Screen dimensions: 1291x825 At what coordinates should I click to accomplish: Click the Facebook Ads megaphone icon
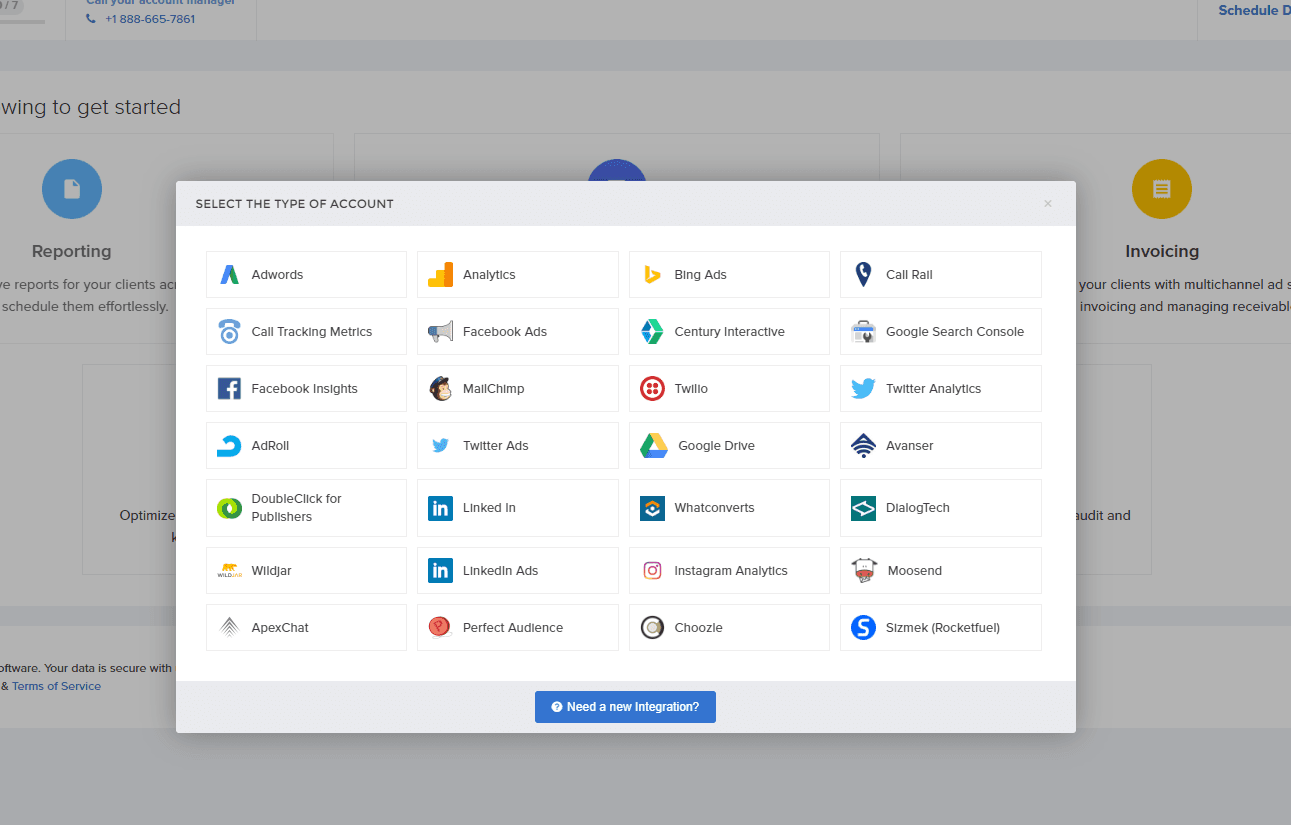point(440,332)
